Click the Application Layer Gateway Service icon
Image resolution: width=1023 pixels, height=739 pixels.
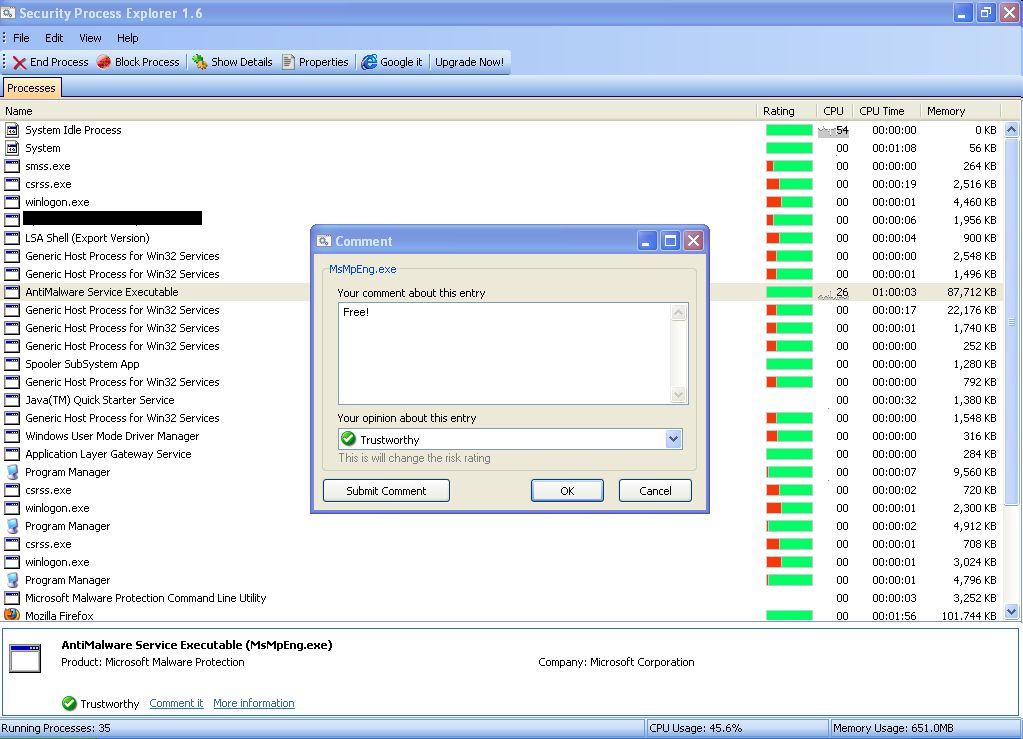pyautogui.click(x=12, y=454)
